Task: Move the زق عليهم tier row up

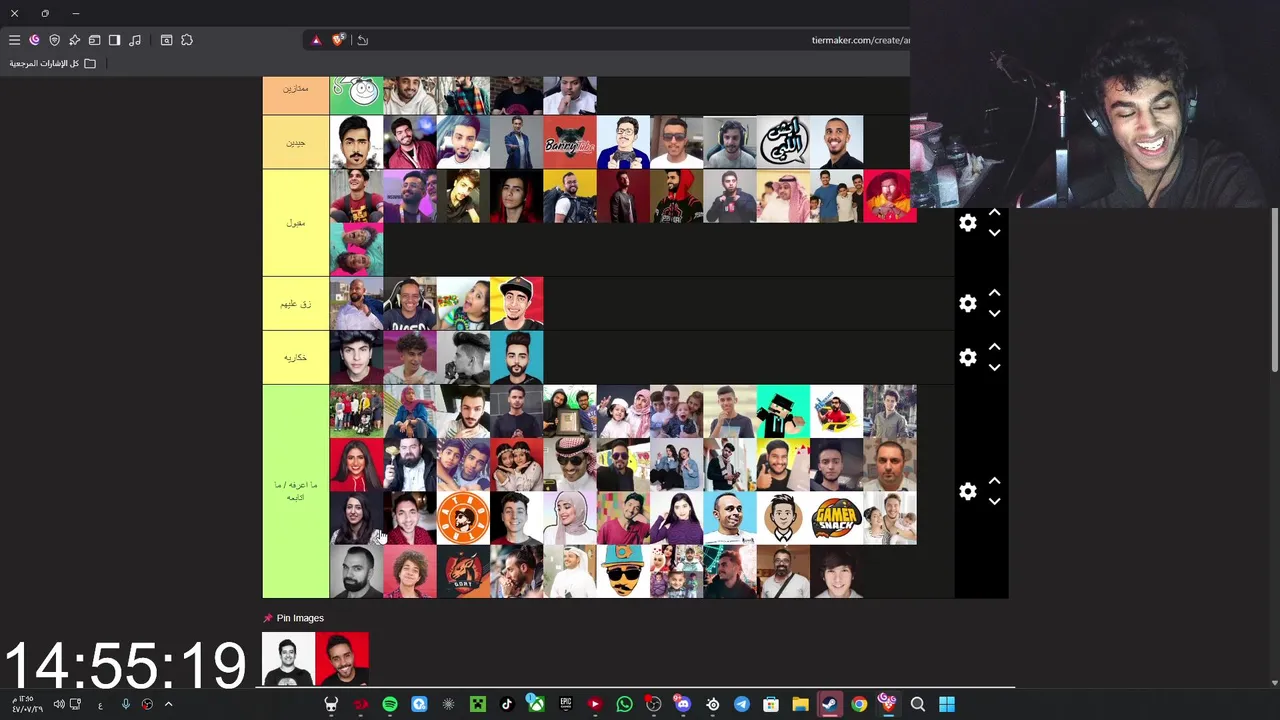Action: click(x=994, y=293)
